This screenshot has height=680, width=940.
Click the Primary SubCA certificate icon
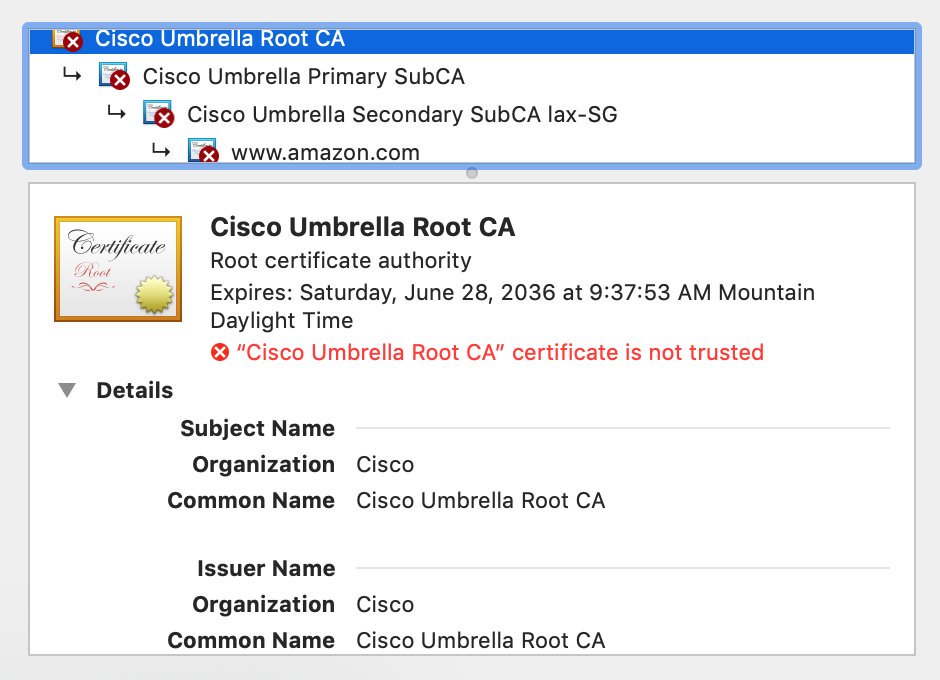click(114, 76)
